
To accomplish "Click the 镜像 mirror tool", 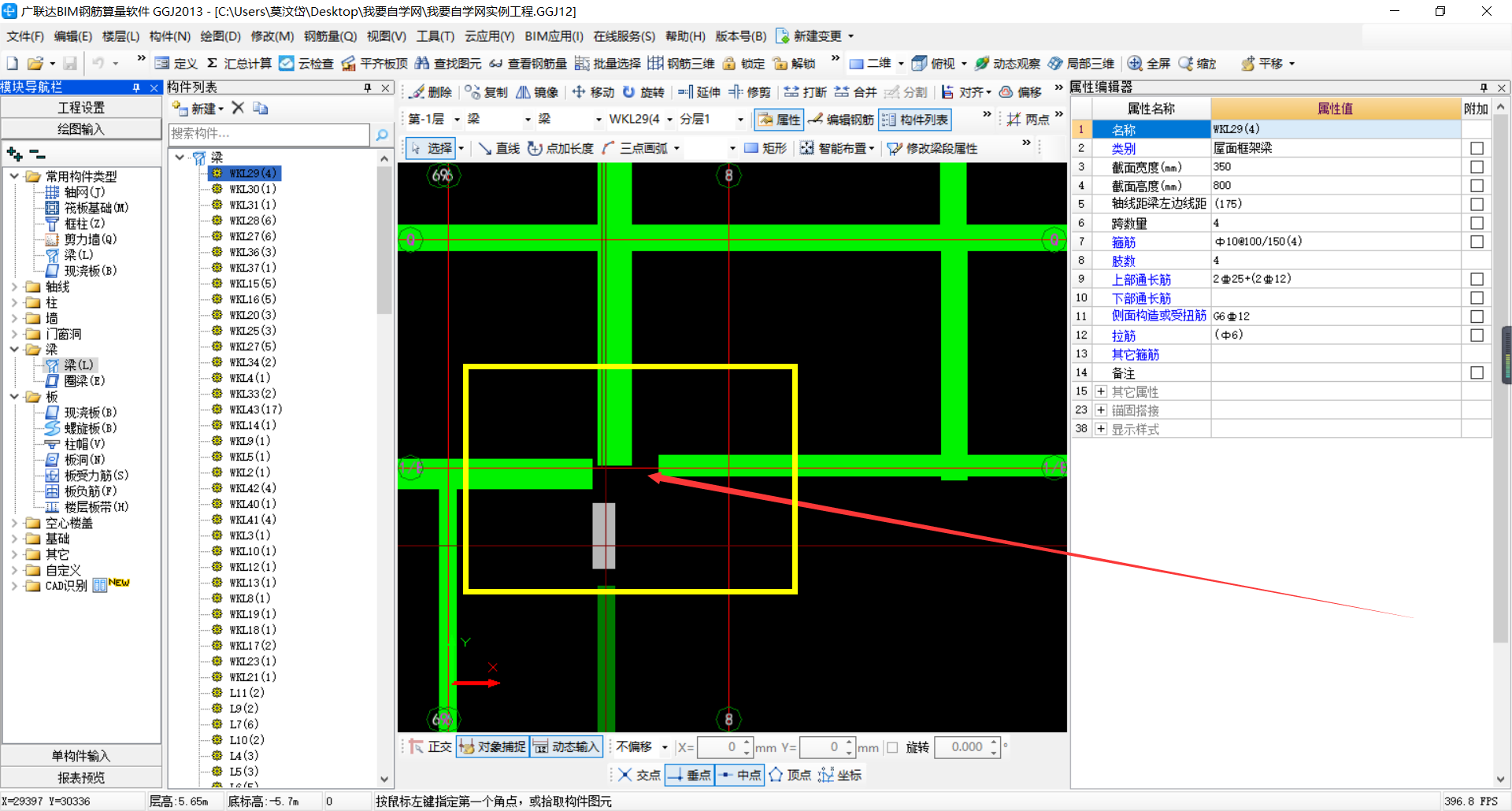I will pyautogui.click(x=537, y=92).
